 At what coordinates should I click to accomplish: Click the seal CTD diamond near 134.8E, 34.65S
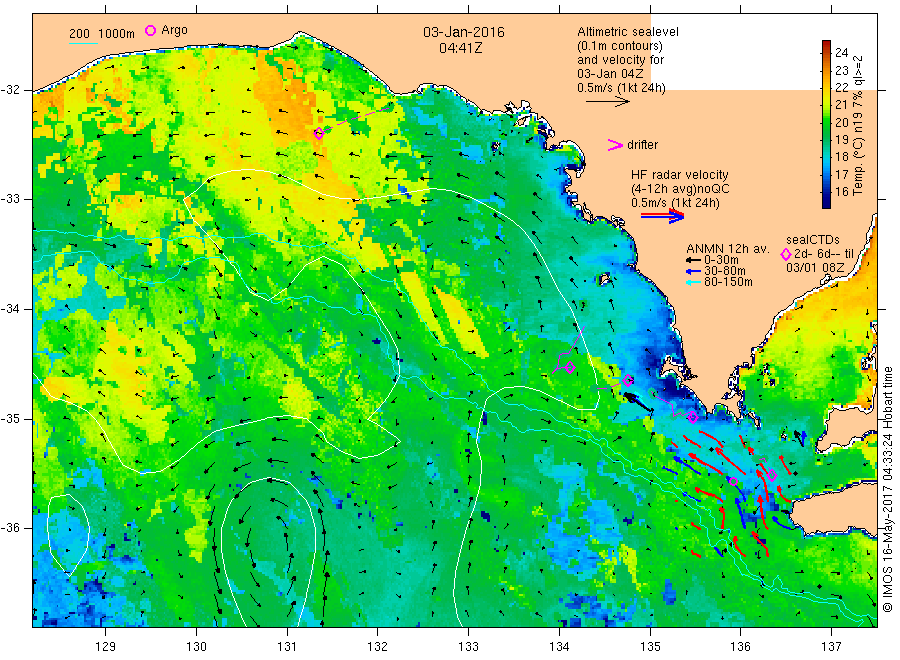628,380
